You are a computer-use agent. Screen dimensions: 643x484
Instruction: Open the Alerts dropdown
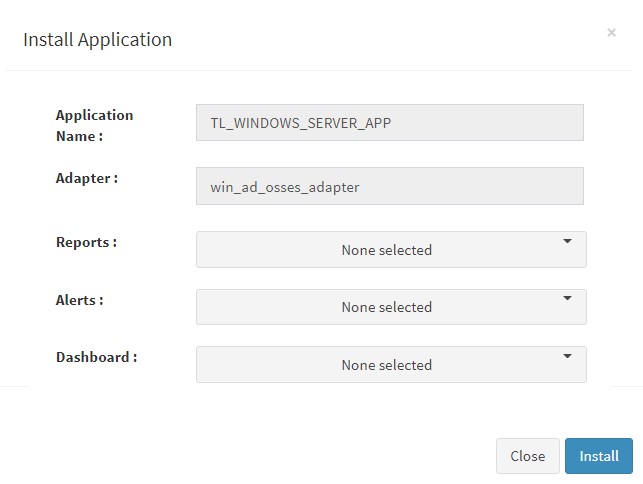[x=391, y=307]
